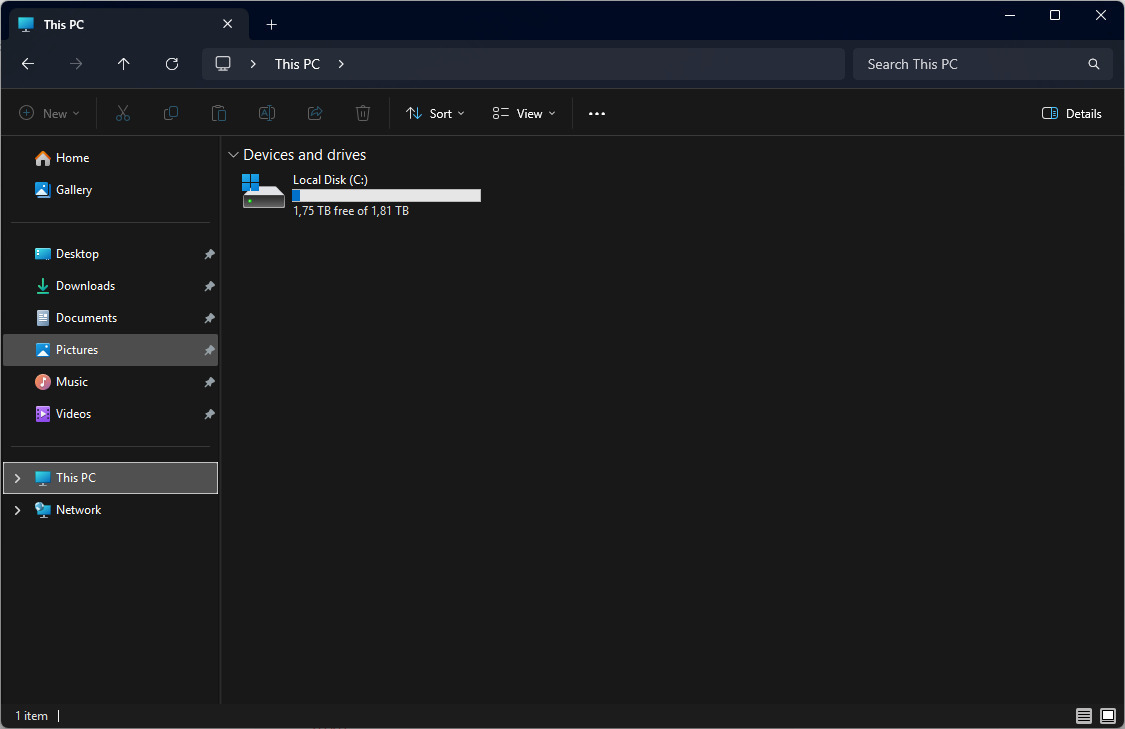This screenshot has height=729, width=1125.
Task: Click "1,75 TB free of 1,81 TB" text
Action: tap(351, 211)
